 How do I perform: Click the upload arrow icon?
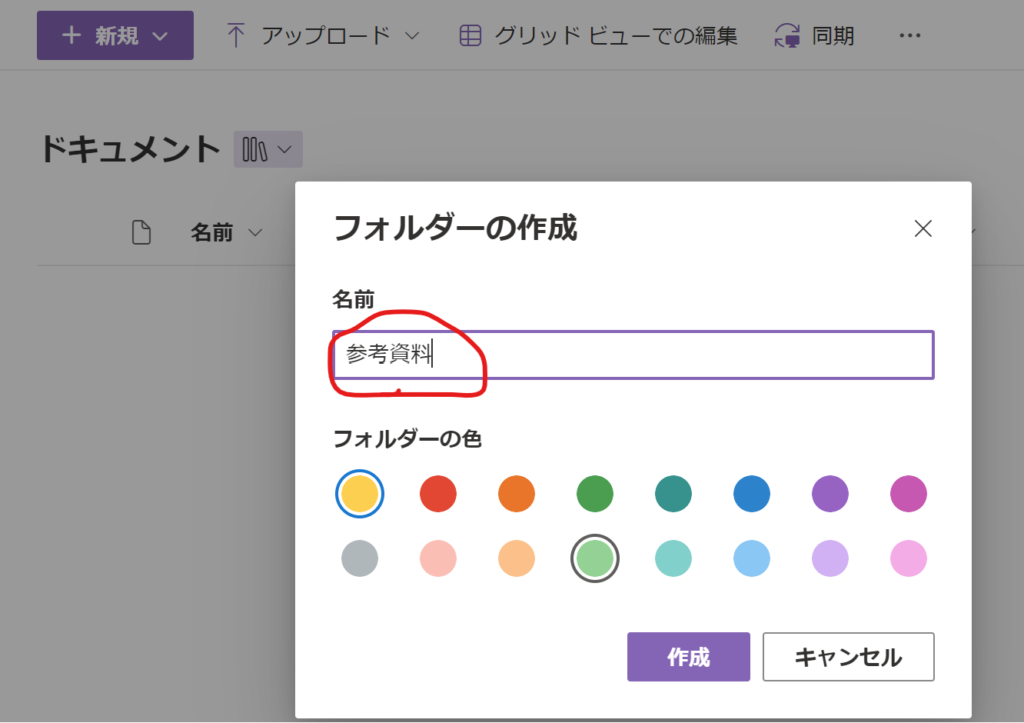(236, 36)
